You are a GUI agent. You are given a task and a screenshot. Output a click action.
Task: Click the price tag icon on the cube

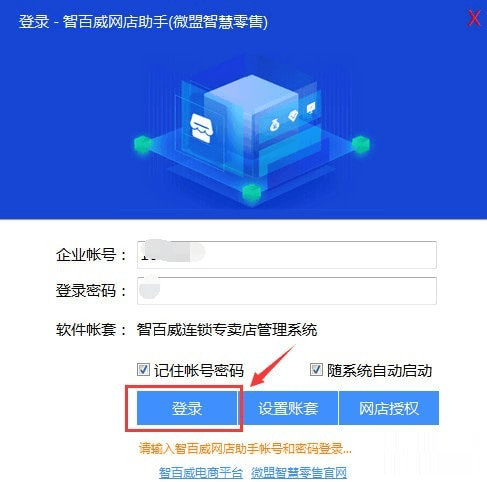(293, 115)
